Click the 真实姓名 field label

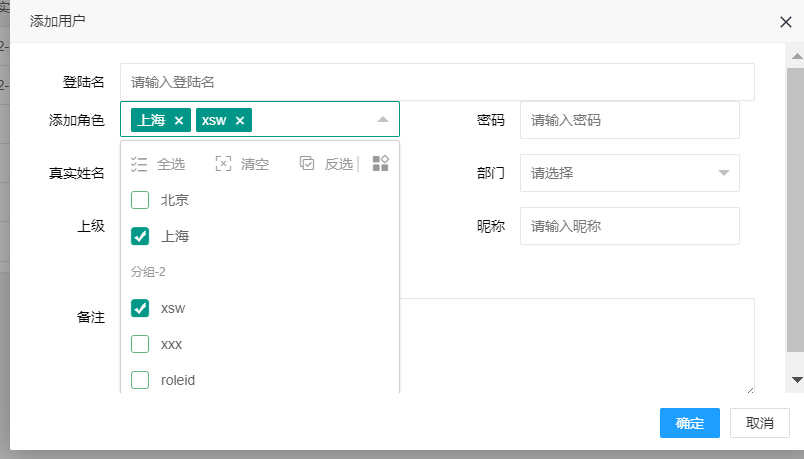tap(77, 173)
